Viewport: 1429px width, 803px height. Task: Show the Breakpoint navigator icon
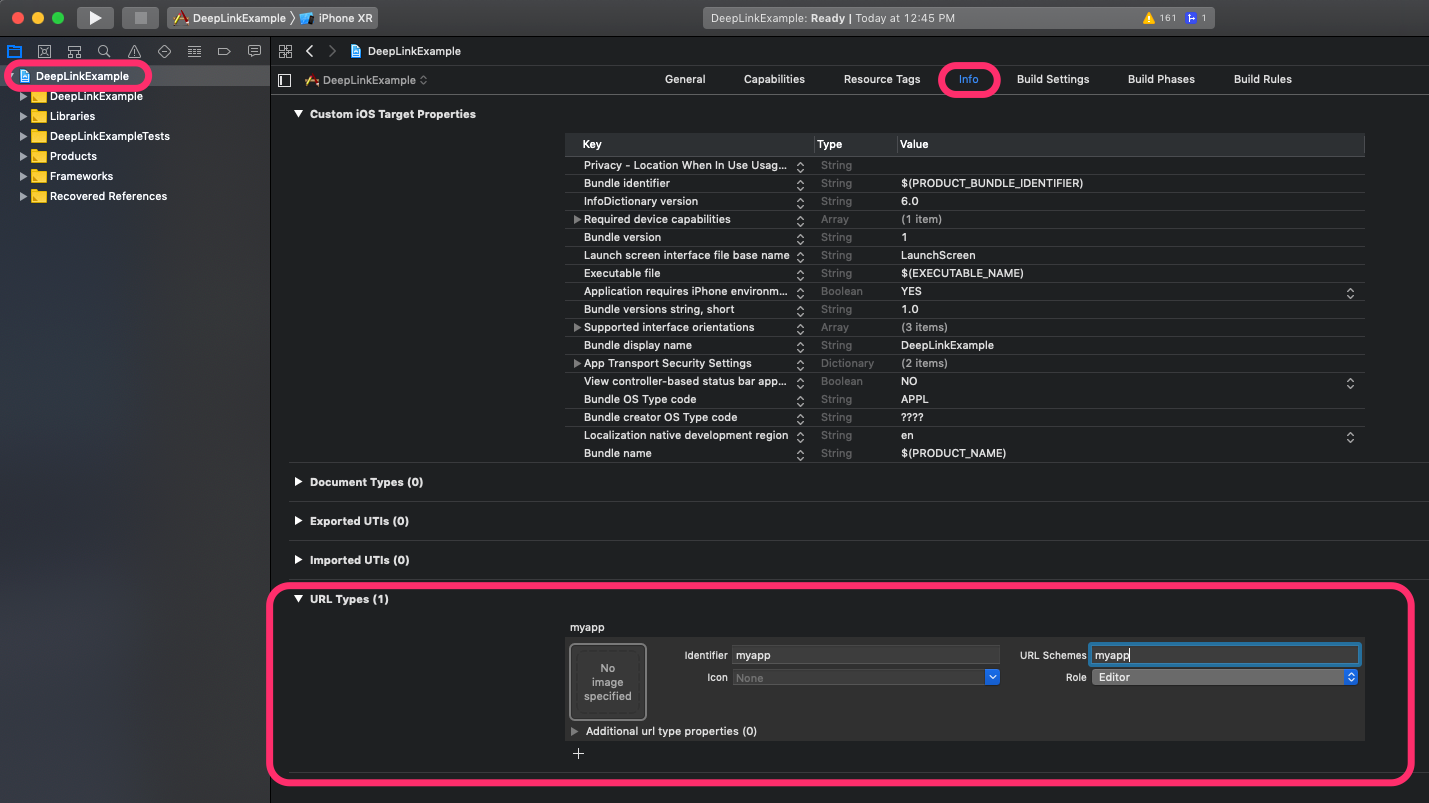click(224, 51)
